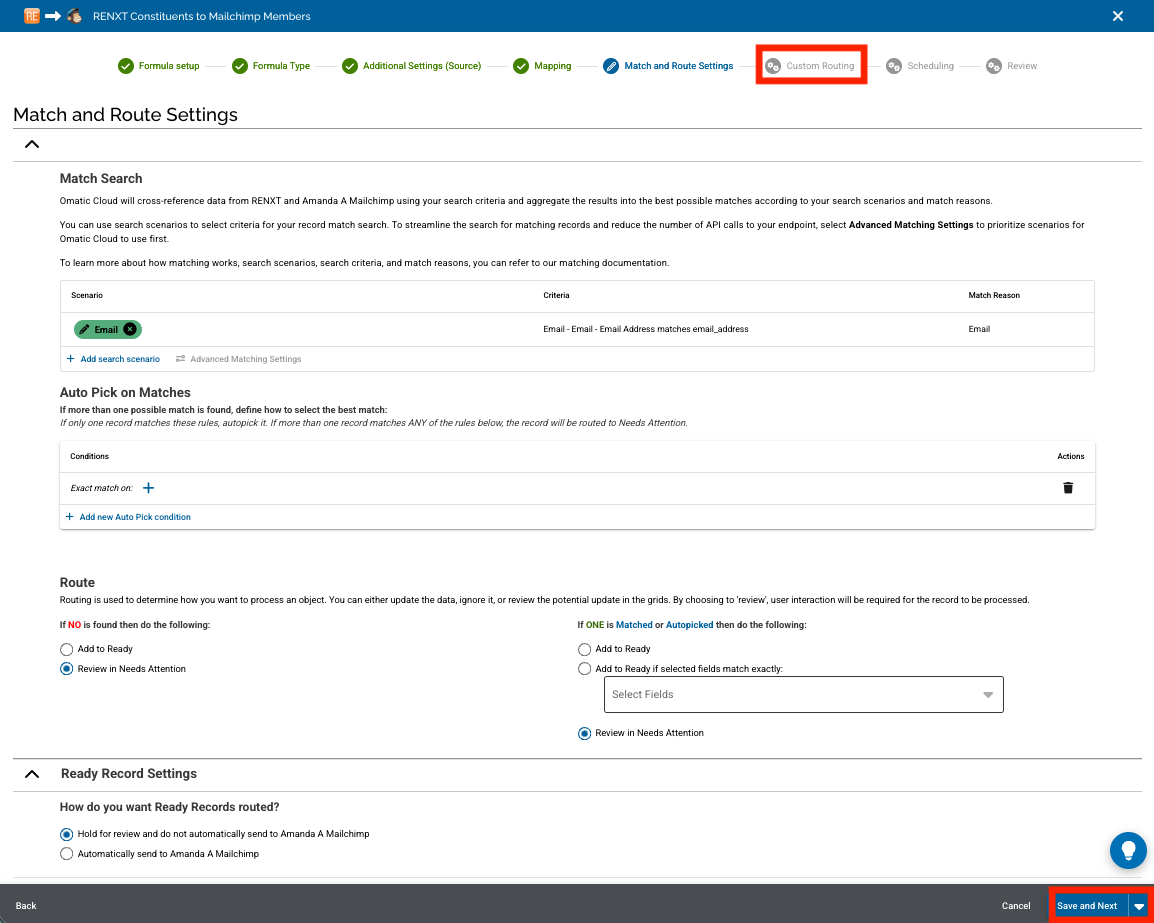1154x923 pixels.
Task: Click the RE source app icon in title bar
Action: pyautogui.click(x=32, y=15)
